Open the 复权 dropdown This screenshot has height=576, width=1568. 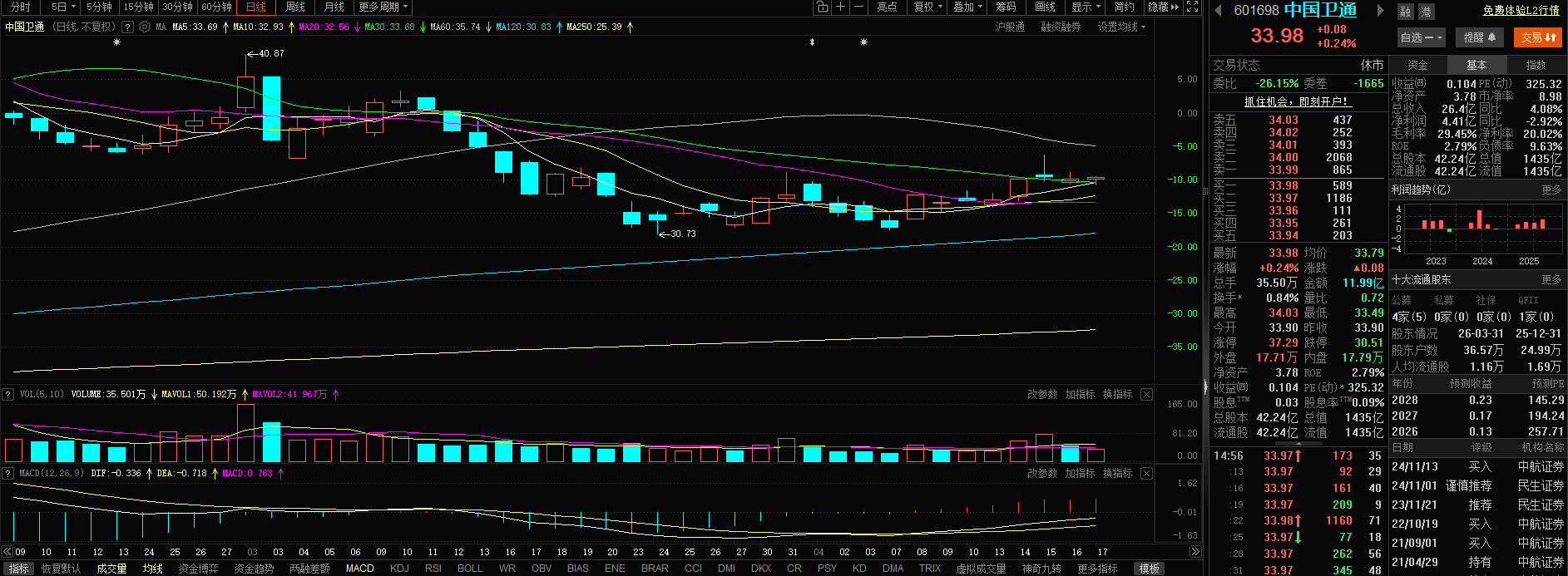pos(928,7)
